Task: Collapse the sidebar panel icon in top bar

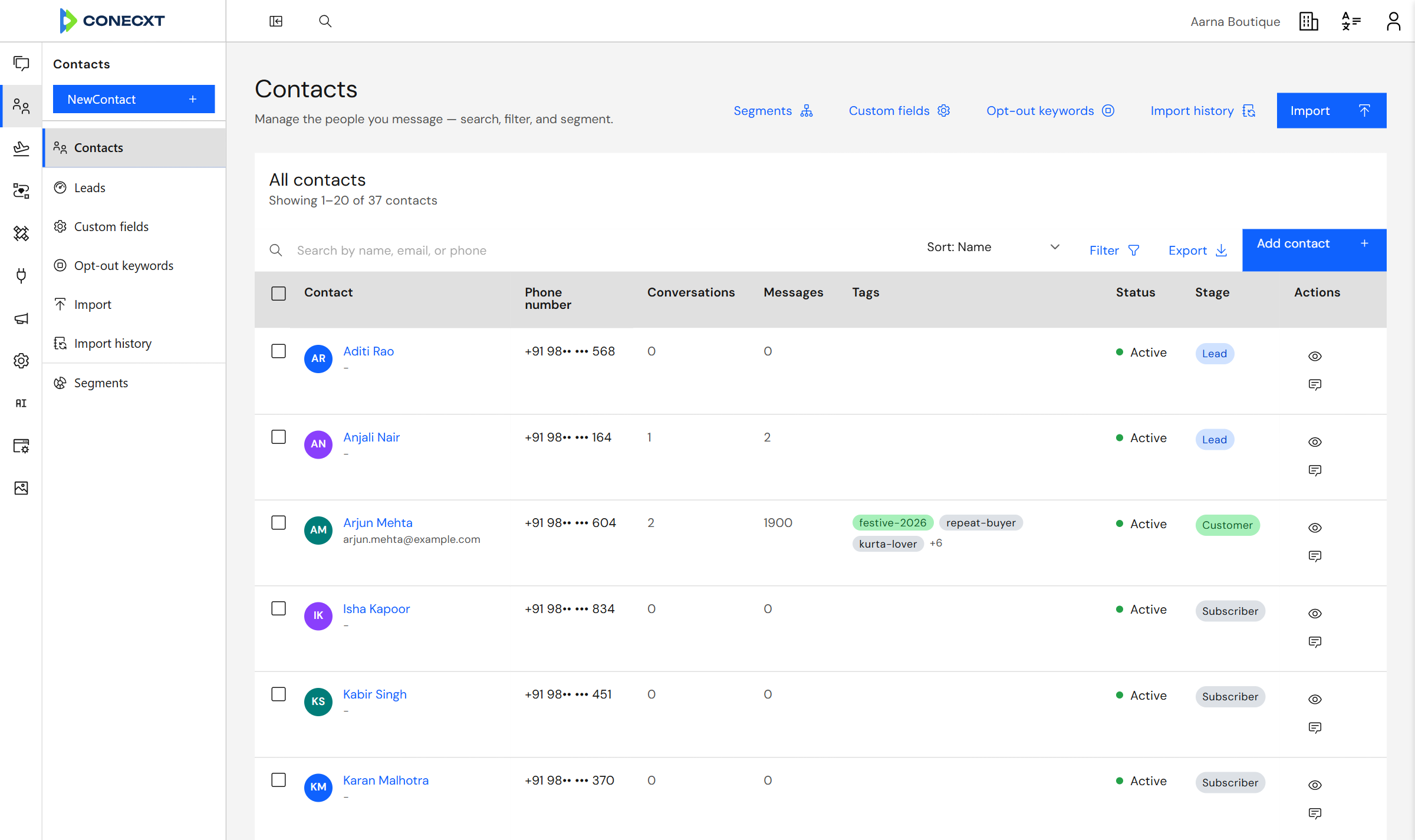Action: (x=276, y=21)
